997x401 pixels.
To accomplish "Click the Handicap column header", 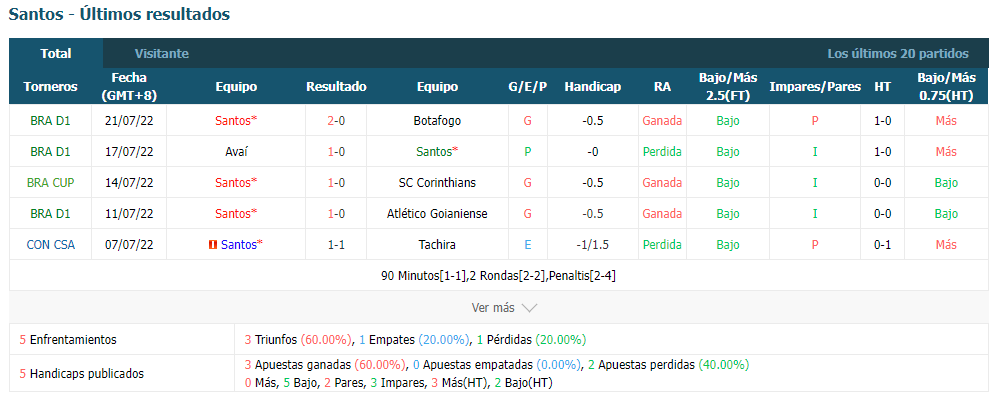I will pyautogui.click(x=593, y=86).
